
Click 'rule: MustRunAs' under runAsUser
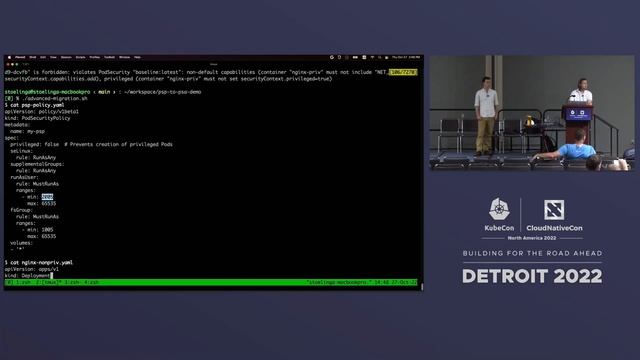point(37,184)
